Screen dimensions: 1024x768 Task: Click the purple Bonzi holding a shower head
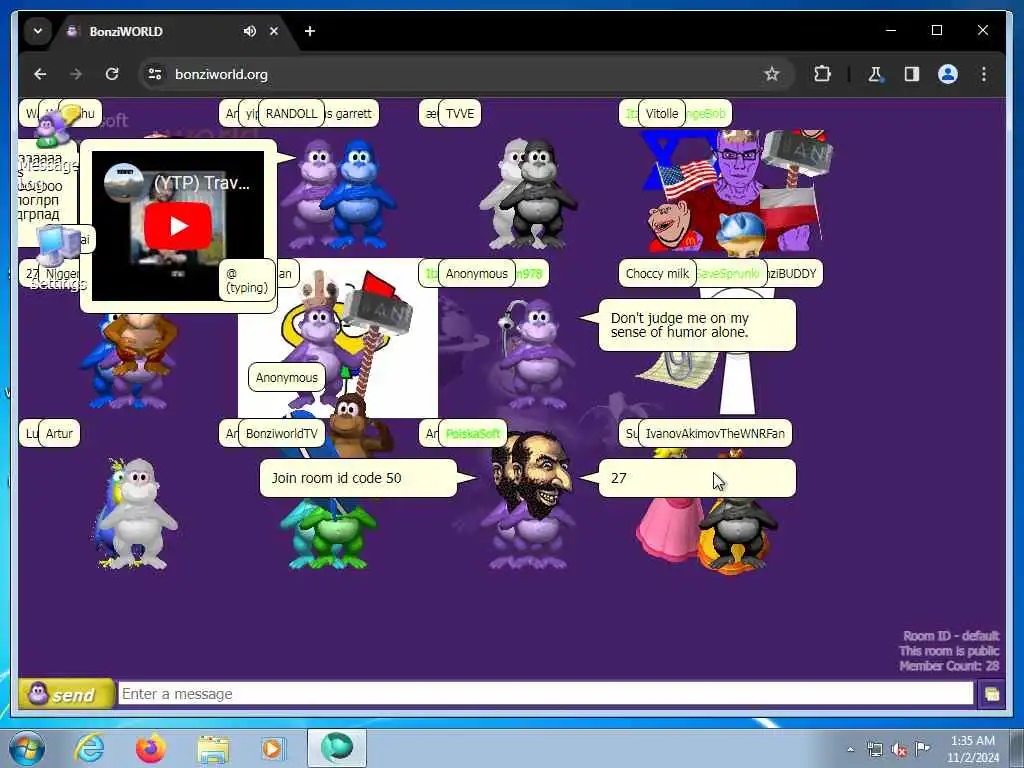click(x=536, y=356)
